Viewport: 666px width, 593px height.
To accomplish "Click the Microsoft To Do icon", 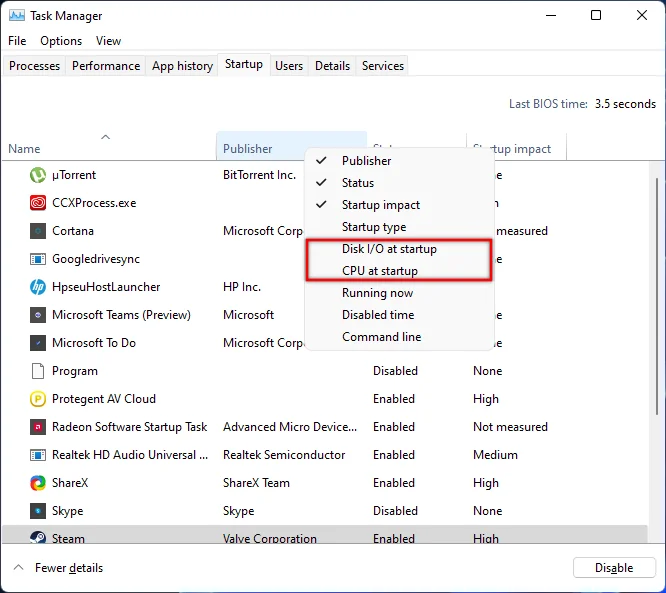I will (38, 343).
